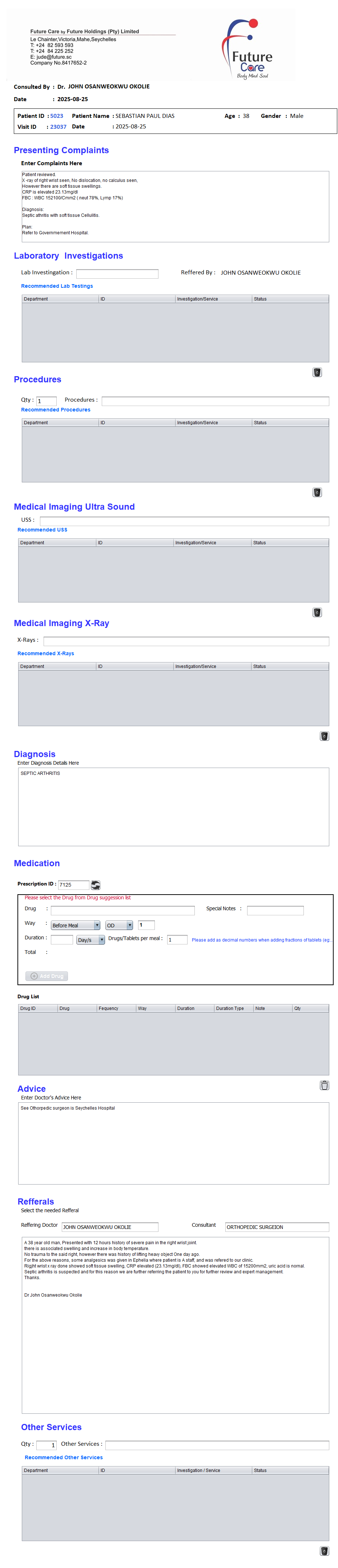The image size is (338, 1568).
Task: Open the Day/s duration type dropdown
Action: tap(90, 940)
